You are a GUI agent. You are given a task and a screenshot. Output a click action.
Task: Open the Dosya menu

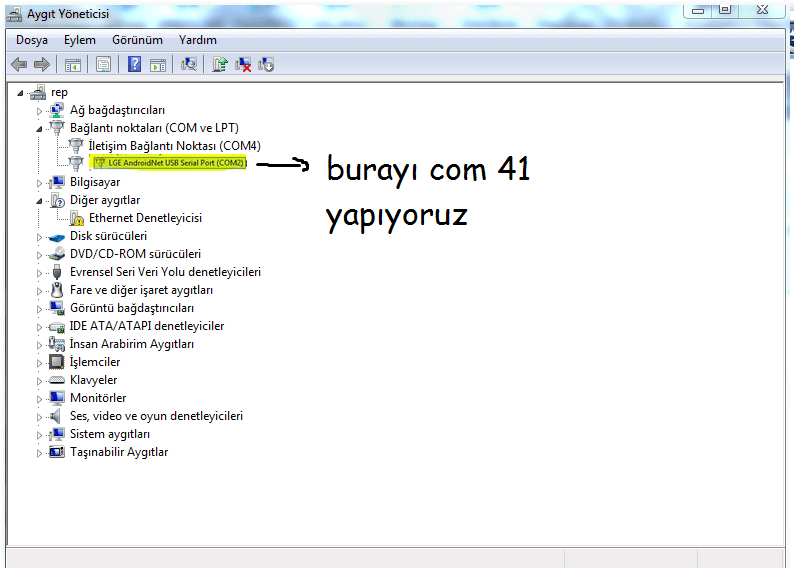[x=32, y=40]
